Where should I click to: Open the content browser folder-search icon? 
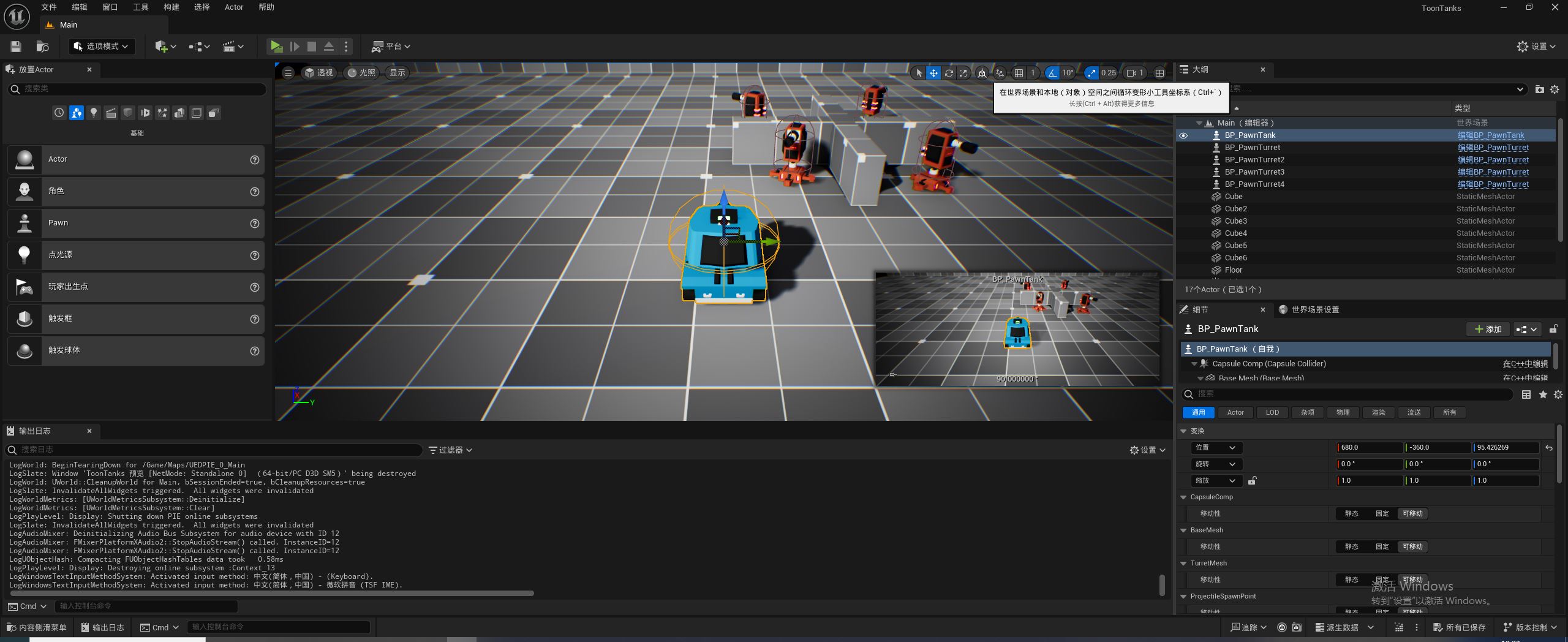tap(42, 47)
